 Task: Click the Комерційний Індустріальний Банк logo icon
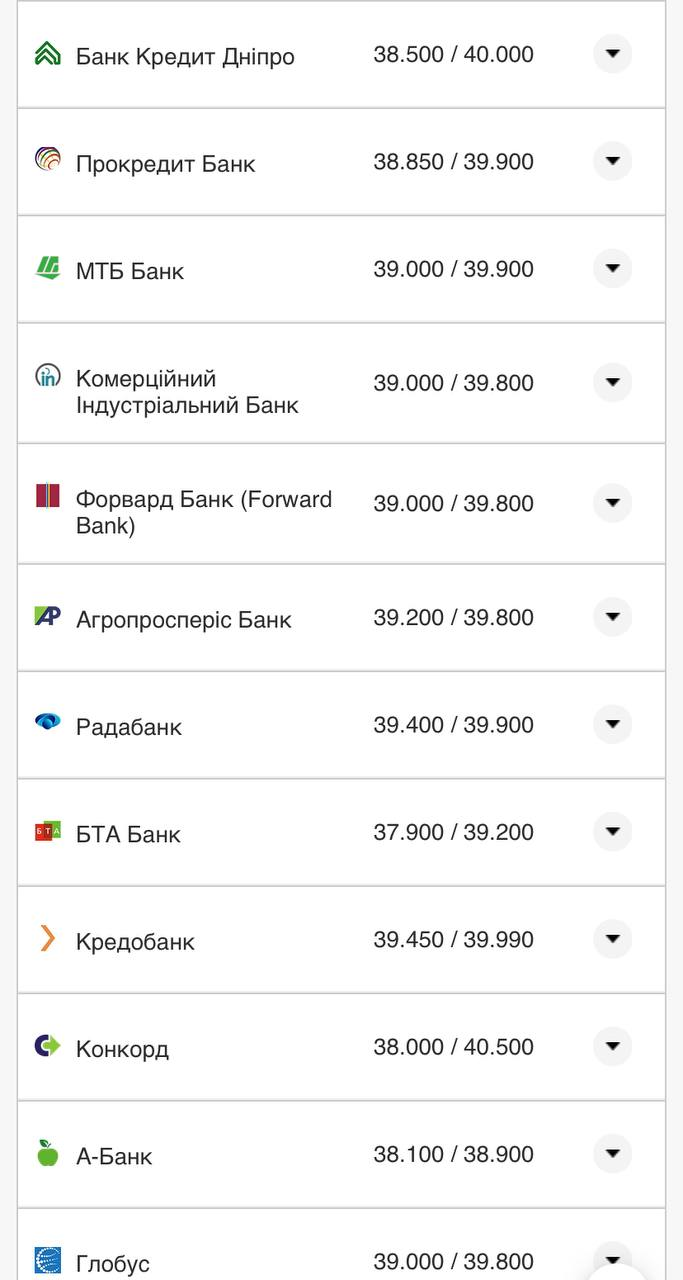click(x=47, y=376)
